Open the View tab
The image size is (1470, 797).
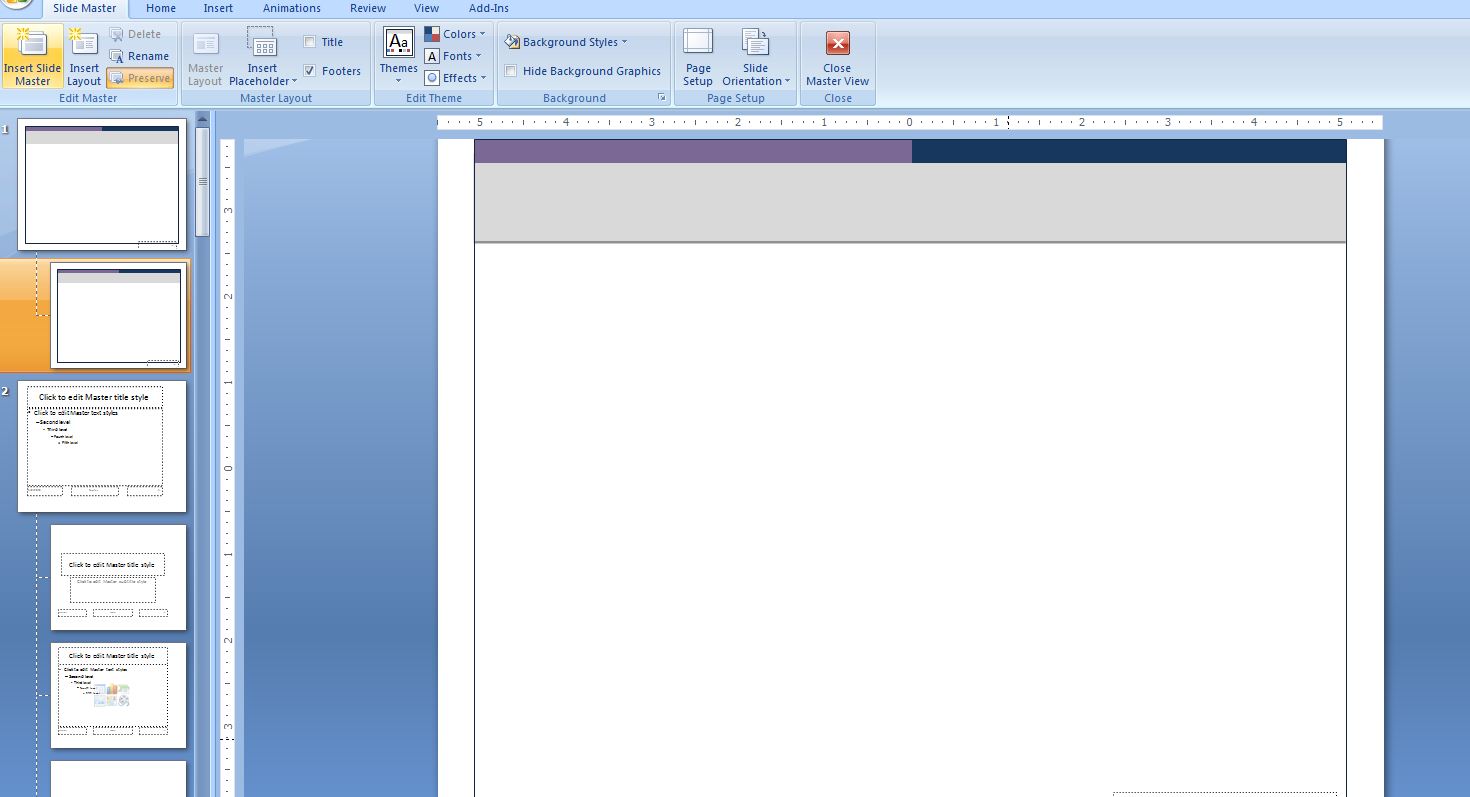coord(426,8)
